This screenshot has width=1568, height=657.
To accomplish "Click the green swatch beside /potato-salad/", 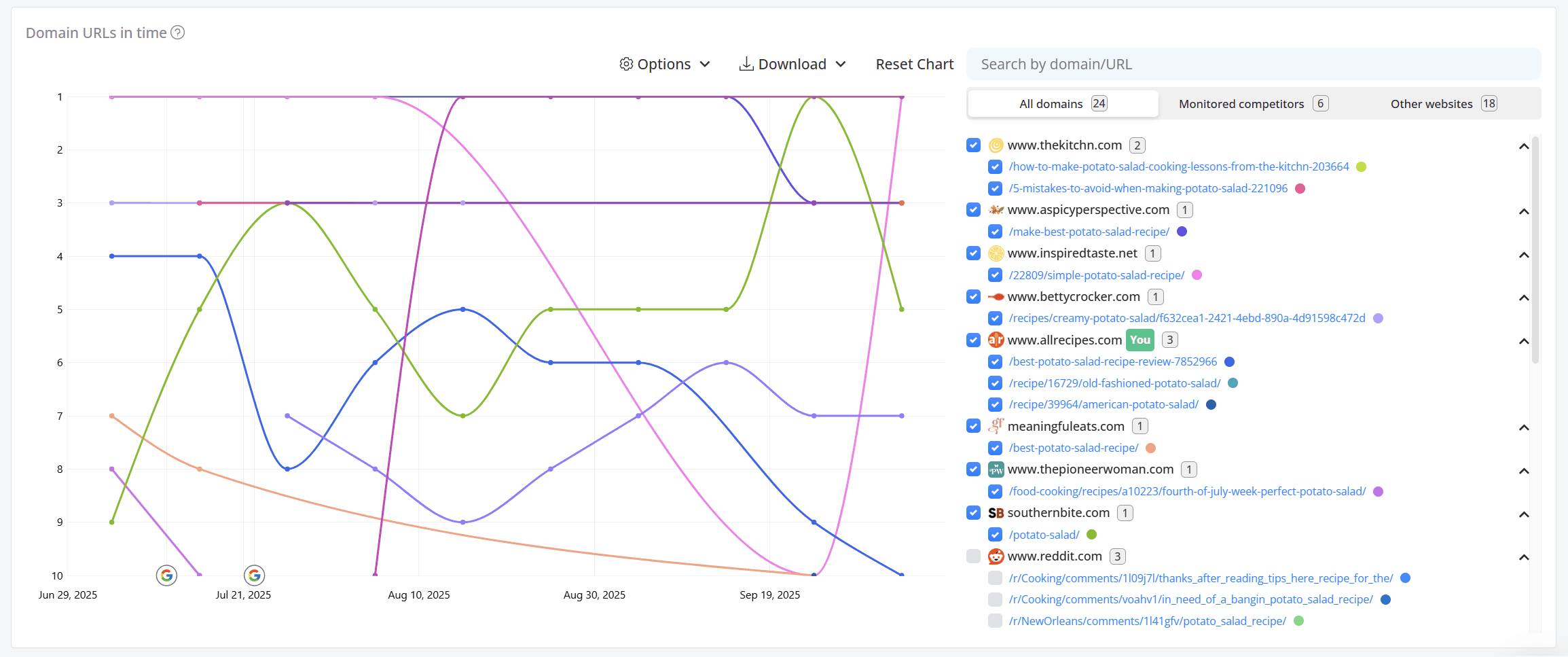I will point(1092,535).
